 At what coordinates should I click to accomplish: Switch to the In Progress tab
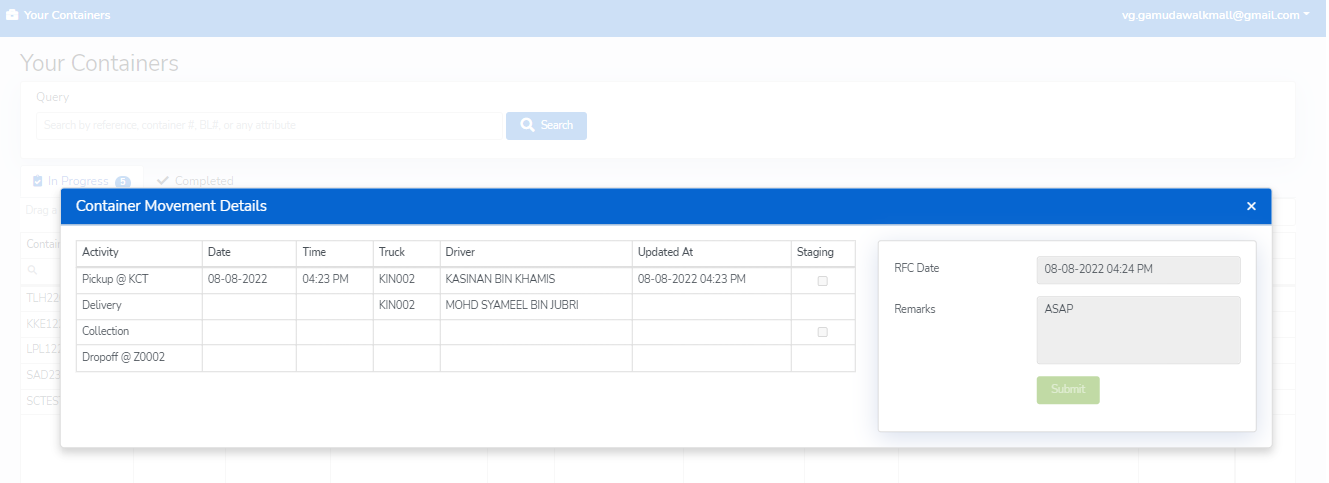coord(80,181)
